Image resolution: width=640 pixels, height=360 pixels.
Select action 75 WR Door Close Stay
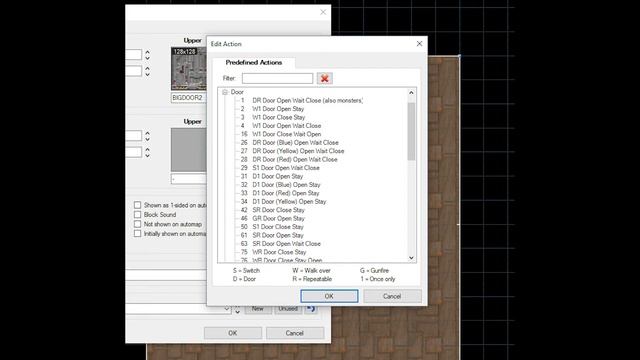(273, 252)
